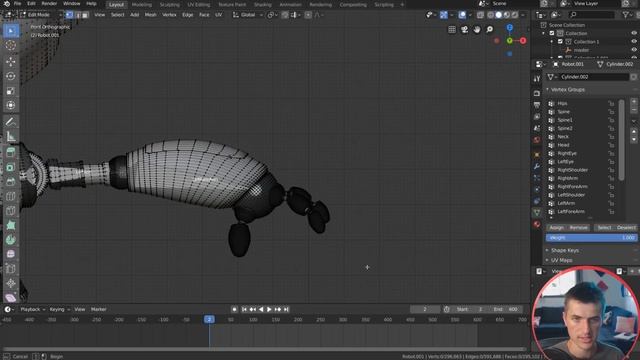The width and height of the screenshot is (640, 360).
Task: Switch to the Modeling workspace tab
Action: click(x=142, y=4)
